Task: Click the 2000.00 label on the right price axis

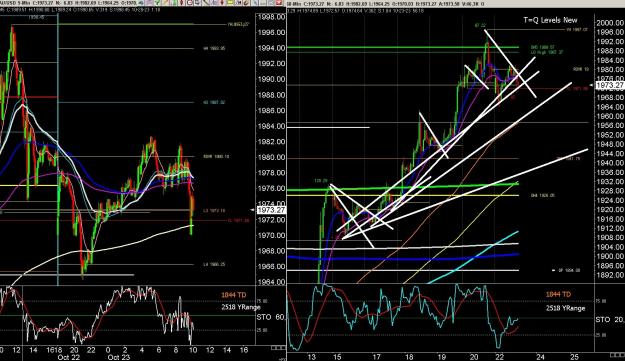Action: 610,23
